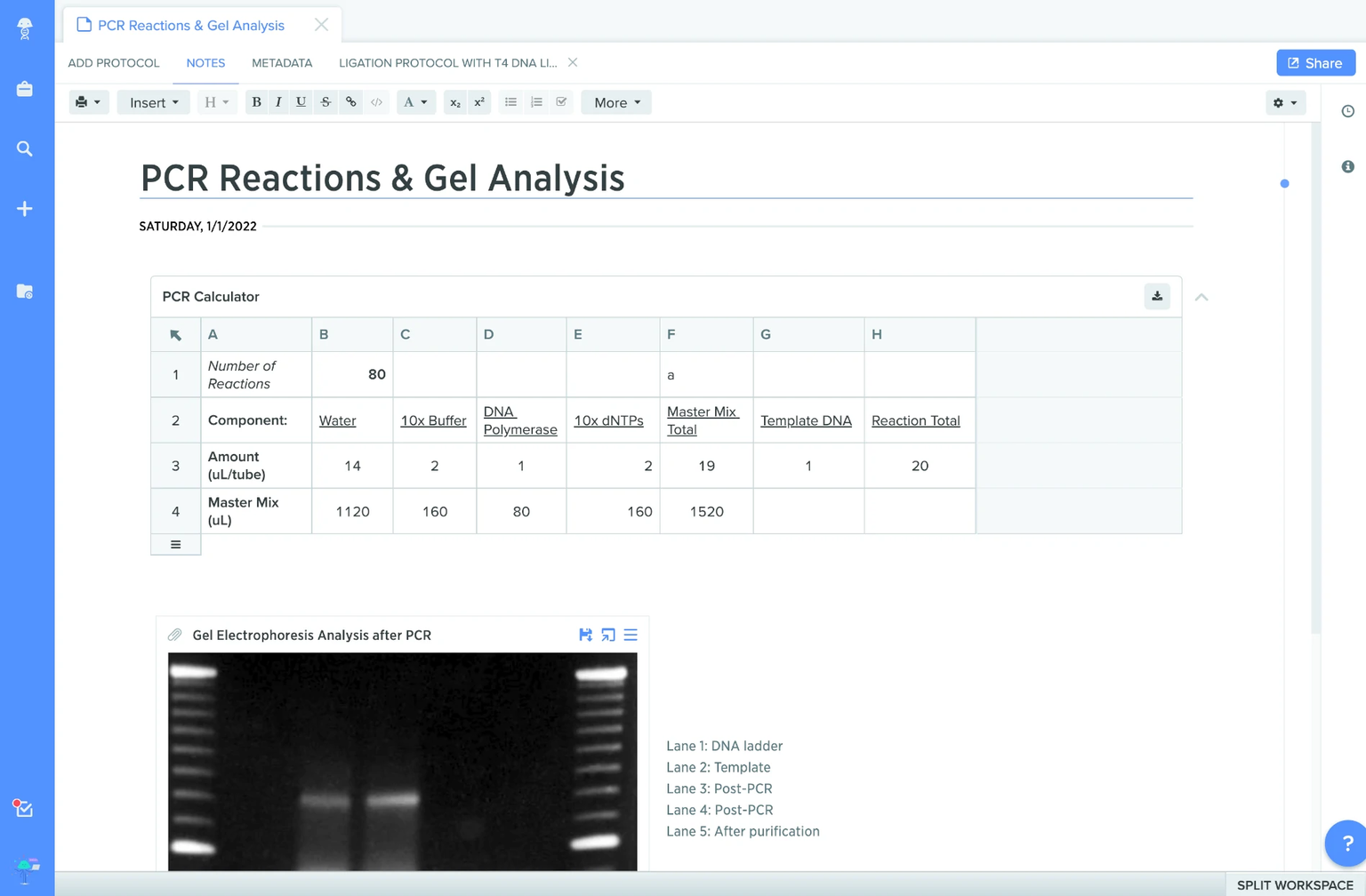Open gel image in expanded view

click(x=608, y=635)
